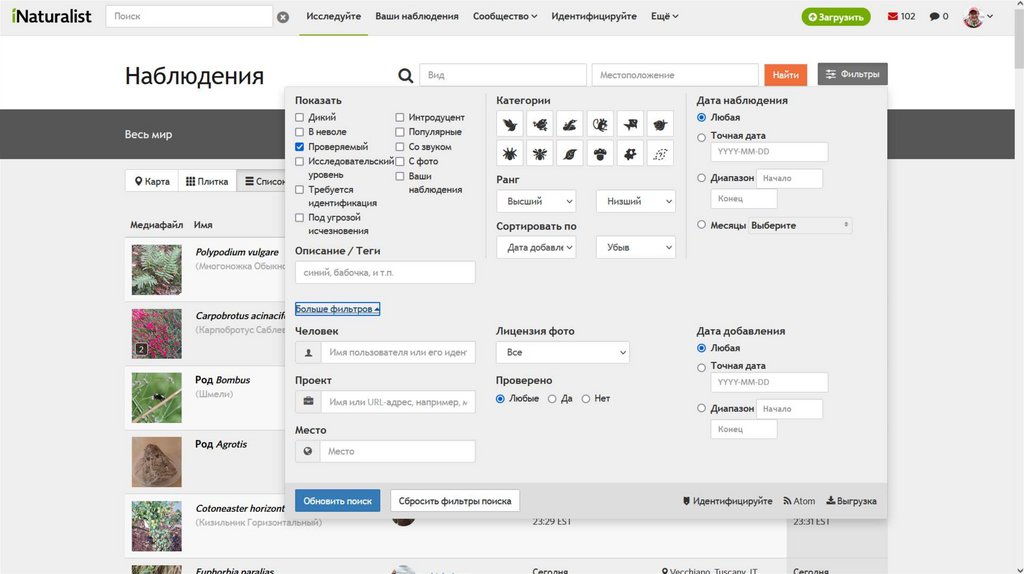Image resolution: width=1024 pixels, height=574 pixels.
Task: Open the comments bubble icon showing 0
Action: click(935, 16)
